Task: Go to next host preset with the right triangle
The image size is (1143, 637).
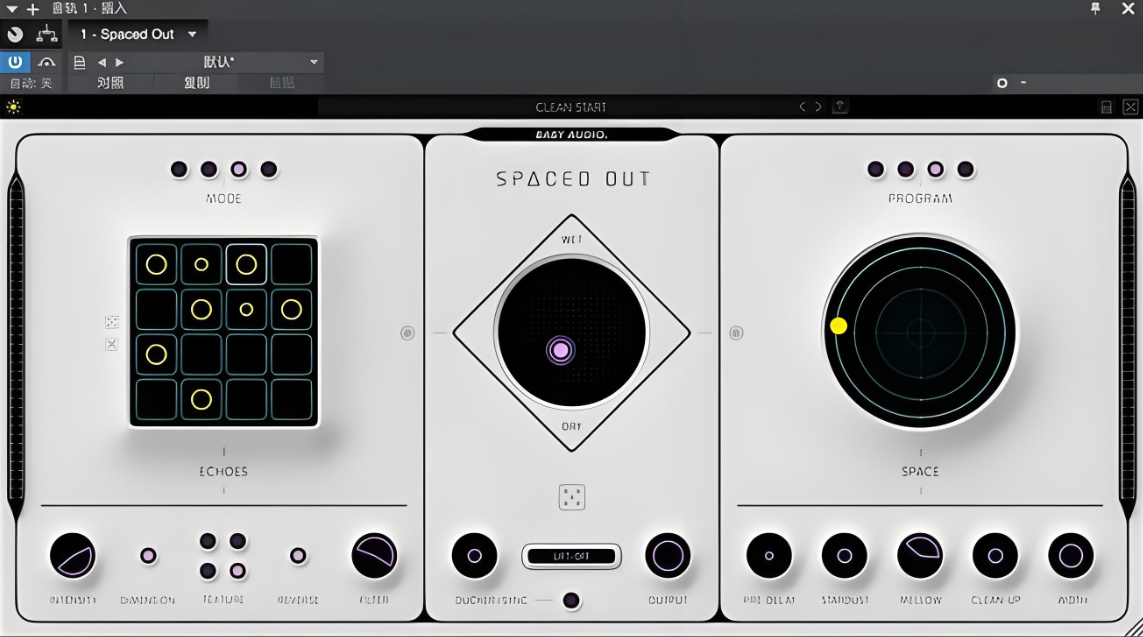Action: point(120,63)
